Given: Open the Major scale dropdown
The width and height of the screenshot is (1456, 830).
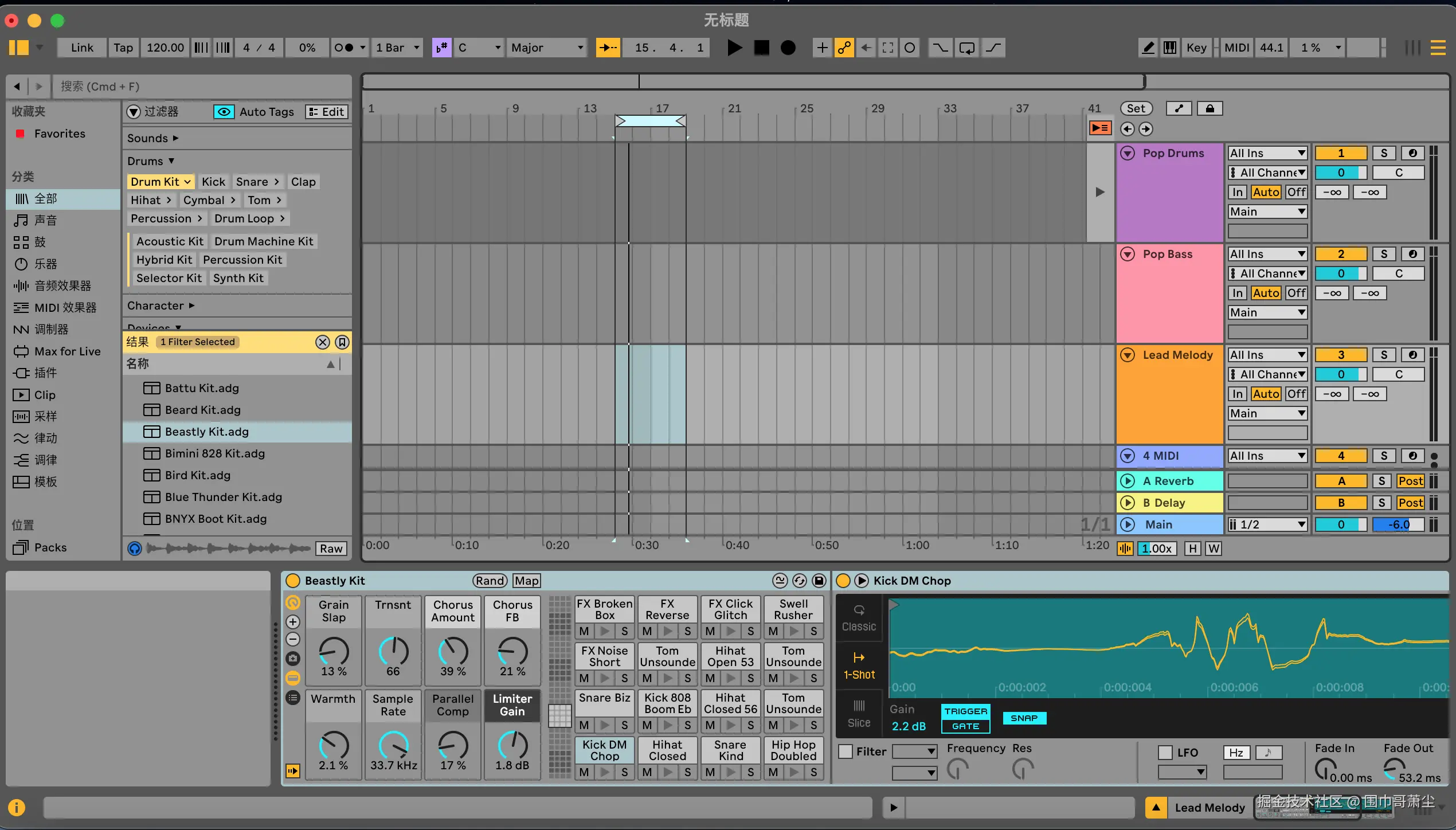Looking at the screenshot, I should (x=546, y=48).
